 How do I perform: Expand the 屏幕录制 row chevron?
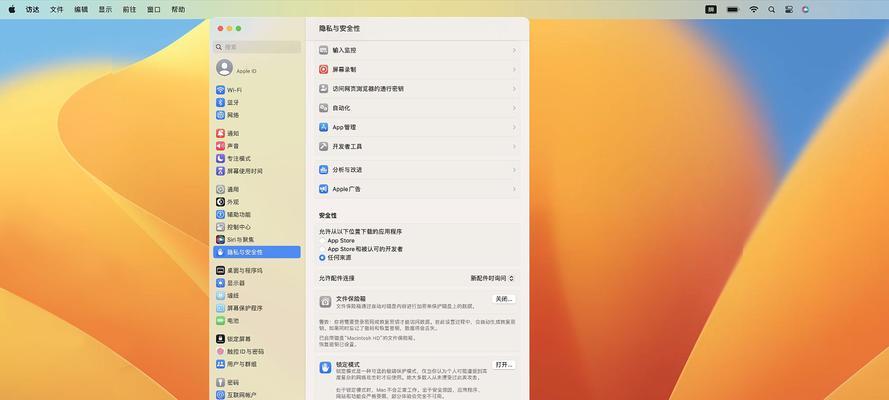pyautogui.click(x=514, y=69)
